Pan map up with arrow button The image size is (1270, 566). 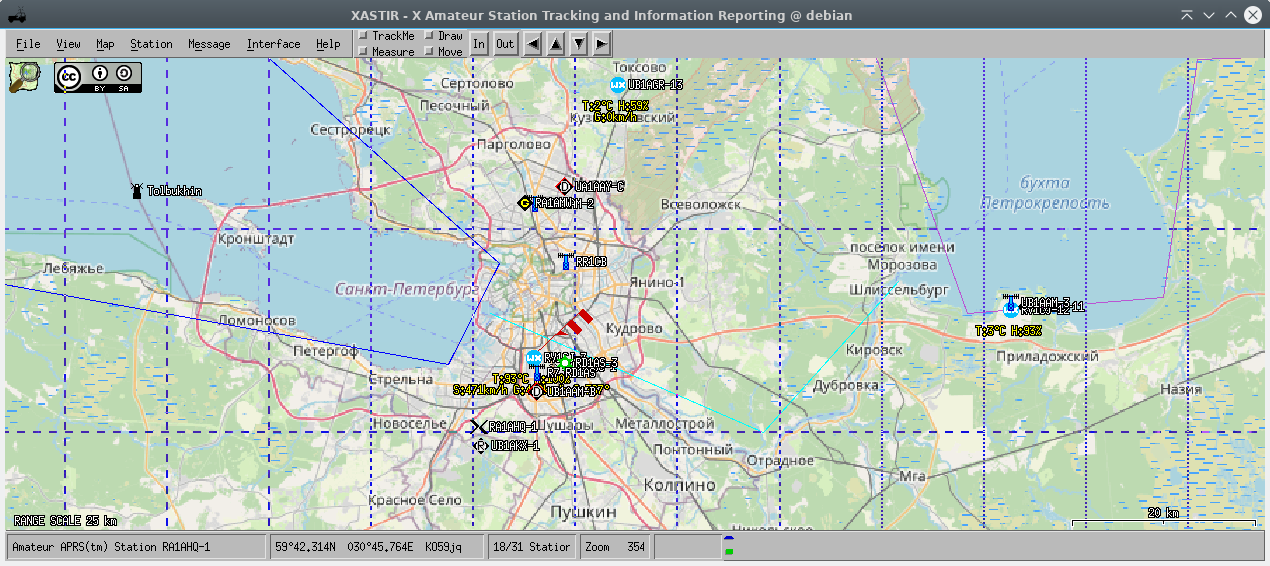(x=556, y=43)
